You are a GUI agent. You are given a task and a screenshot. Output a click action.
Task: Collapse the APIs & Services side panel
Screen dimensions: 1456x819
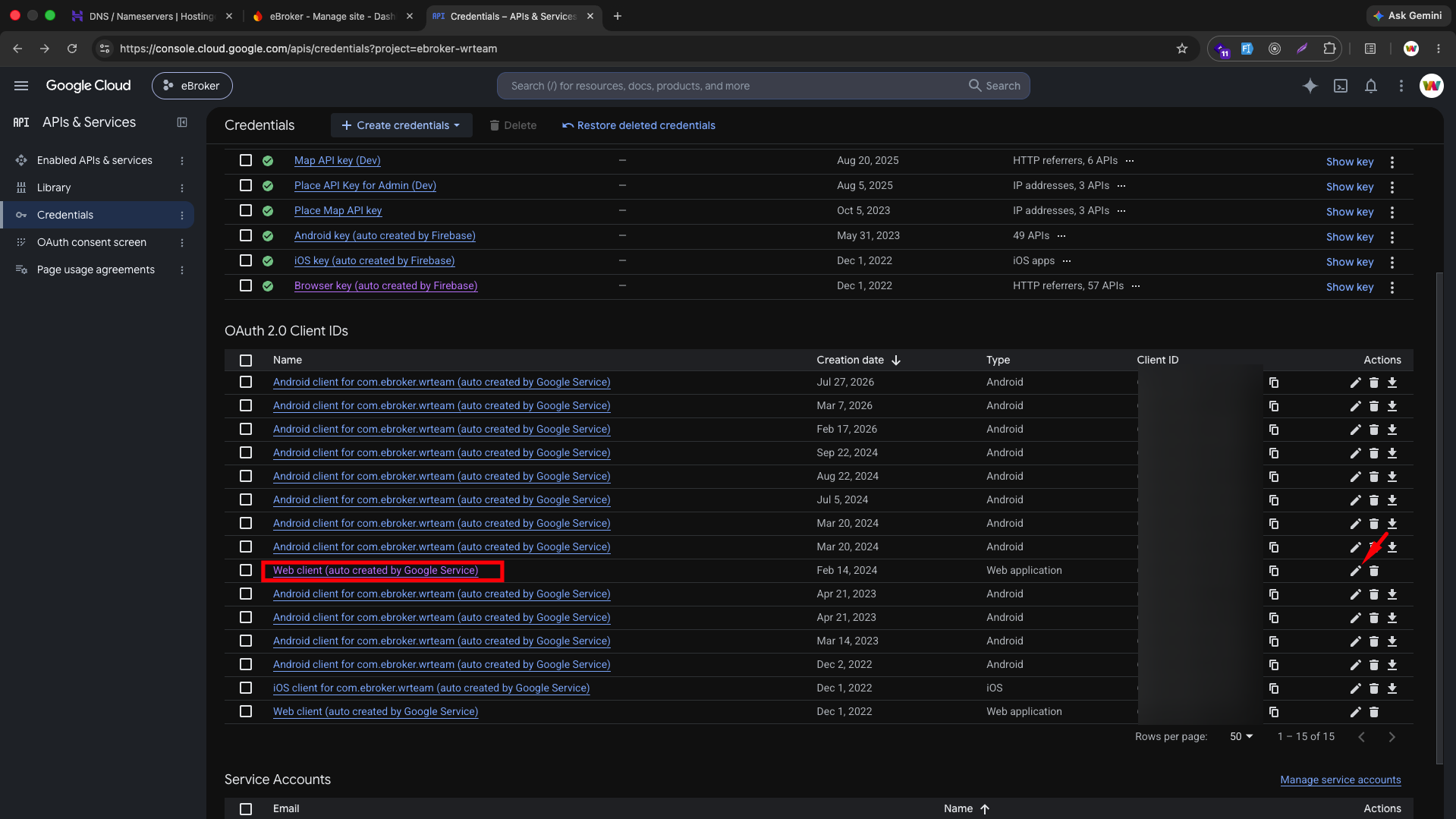[182, 122]
